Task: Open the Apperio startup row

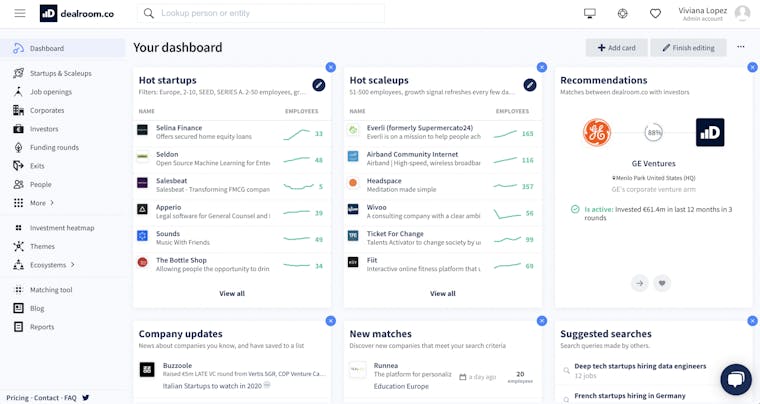Action: [x=232, y=212]
